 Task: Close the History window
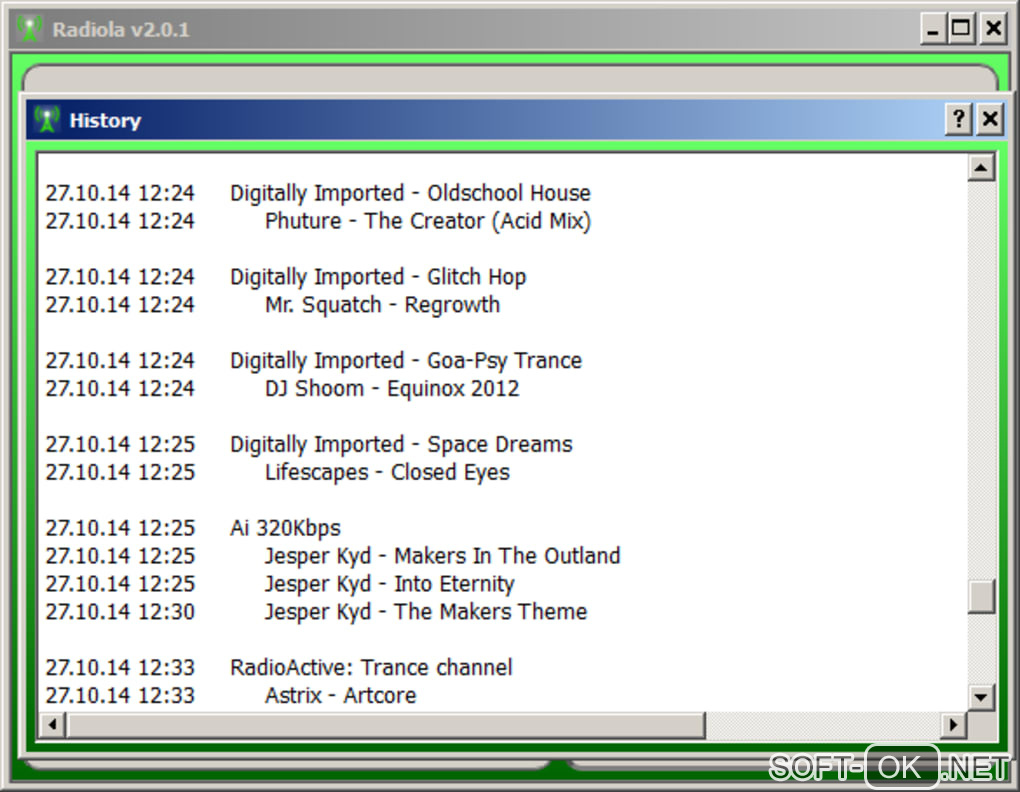[x=990, y=119]
